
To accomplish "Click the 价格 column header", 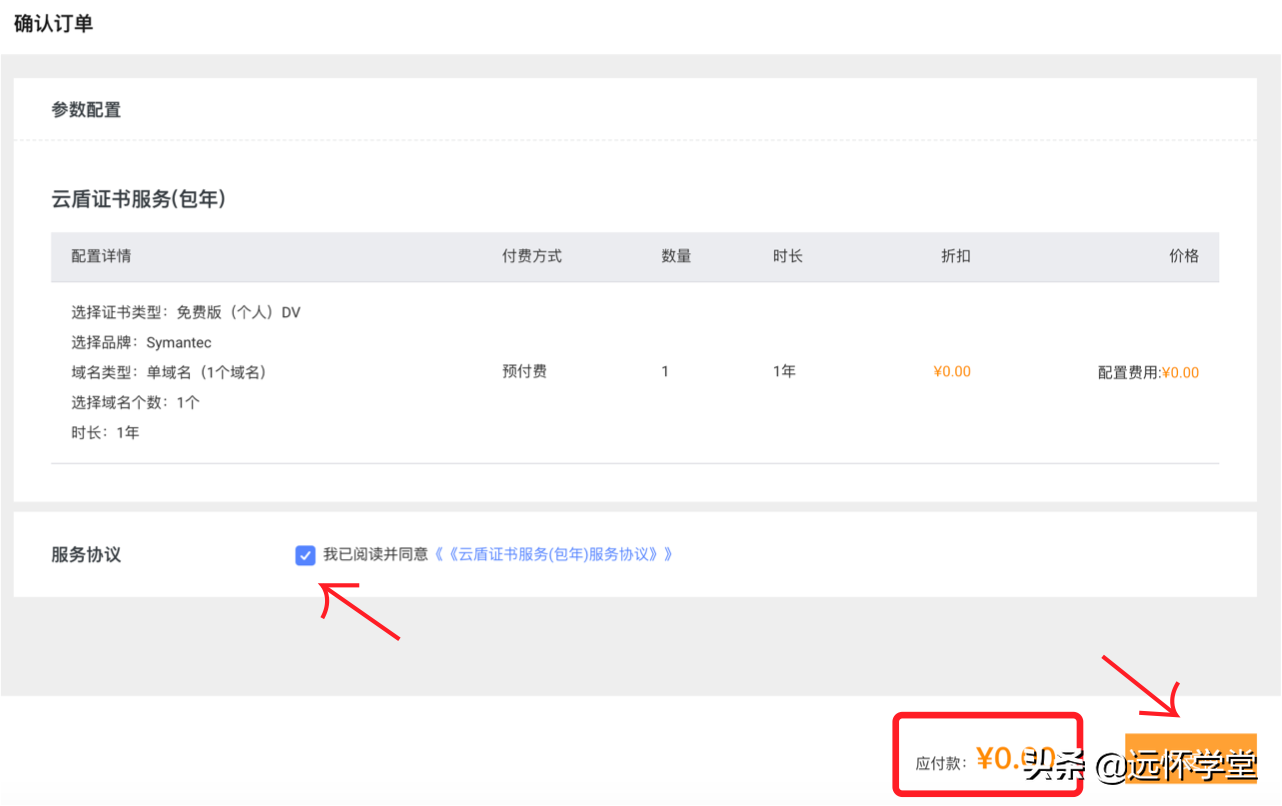I will tap(1183, 256).
